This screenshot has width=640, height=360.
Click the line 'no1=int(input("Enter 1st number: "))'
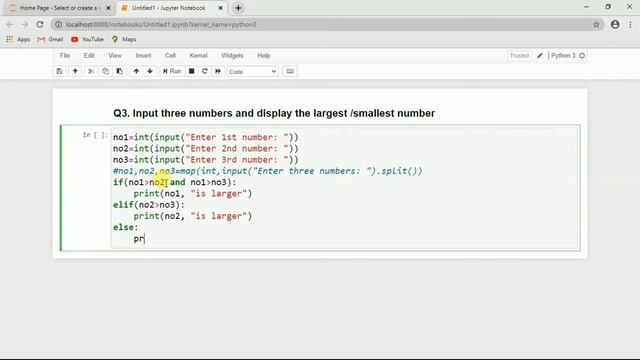click(x=206, y=137)
